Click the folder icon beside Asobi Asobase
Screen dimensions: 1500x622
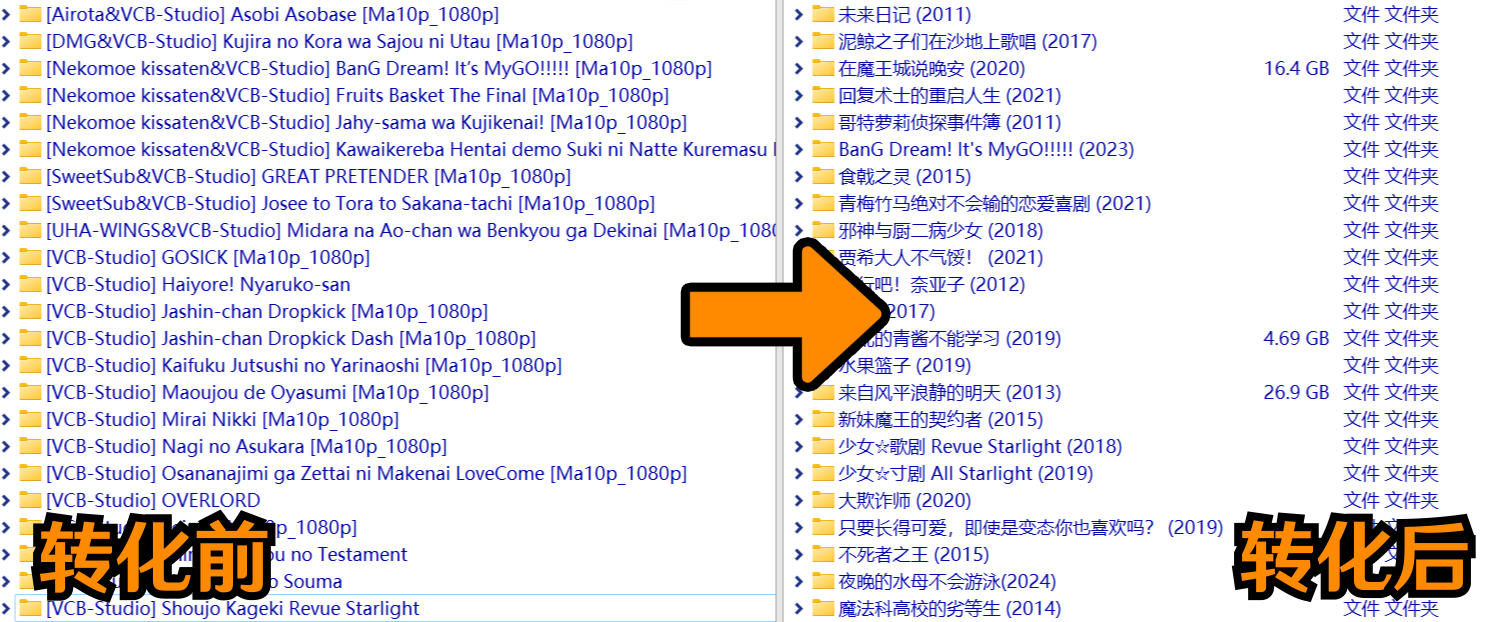click(x=30, y=15)
